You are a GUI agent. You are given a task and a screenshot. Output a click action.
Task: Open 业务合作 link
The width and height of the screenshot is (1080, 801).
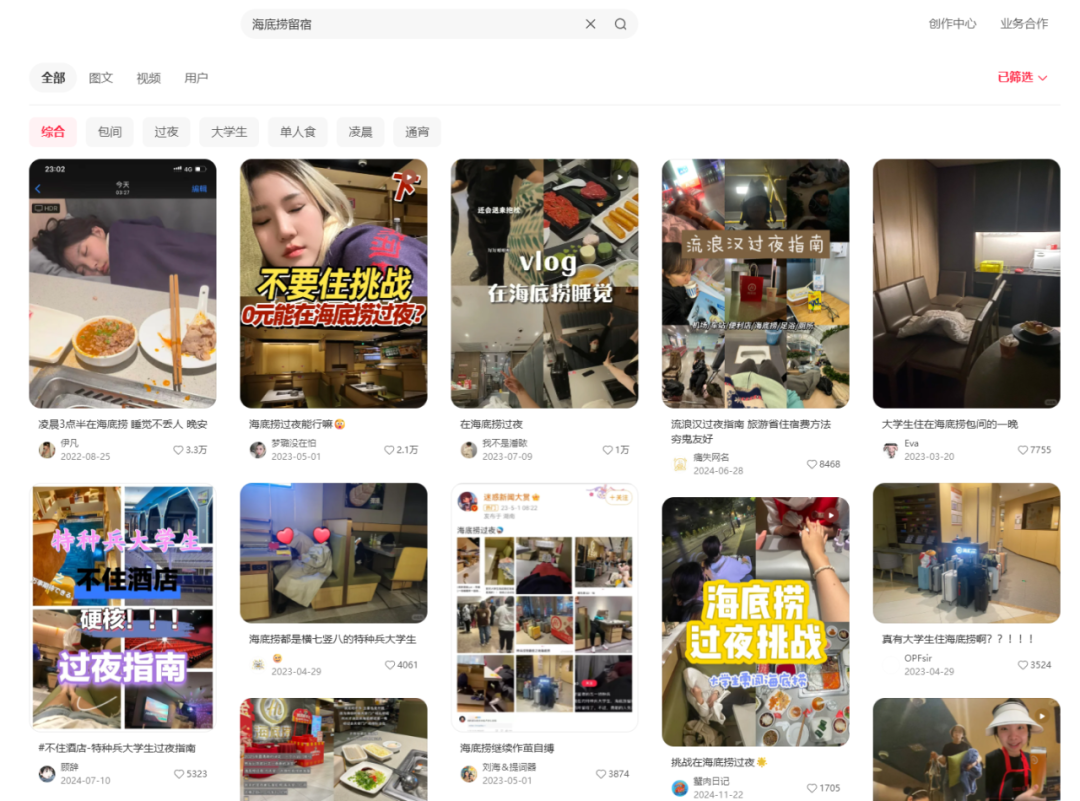coord(1024,23)
